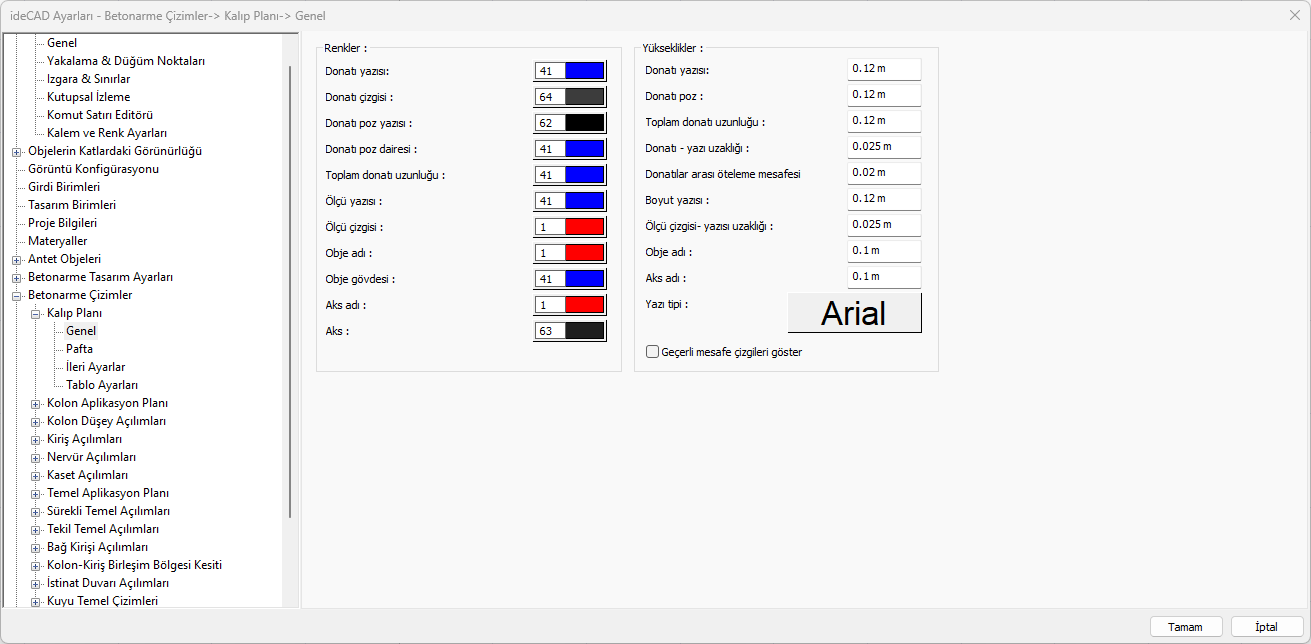The image size is (1311, 644).
Task: Confirm settings with Tamam button
Action: 1186,627
